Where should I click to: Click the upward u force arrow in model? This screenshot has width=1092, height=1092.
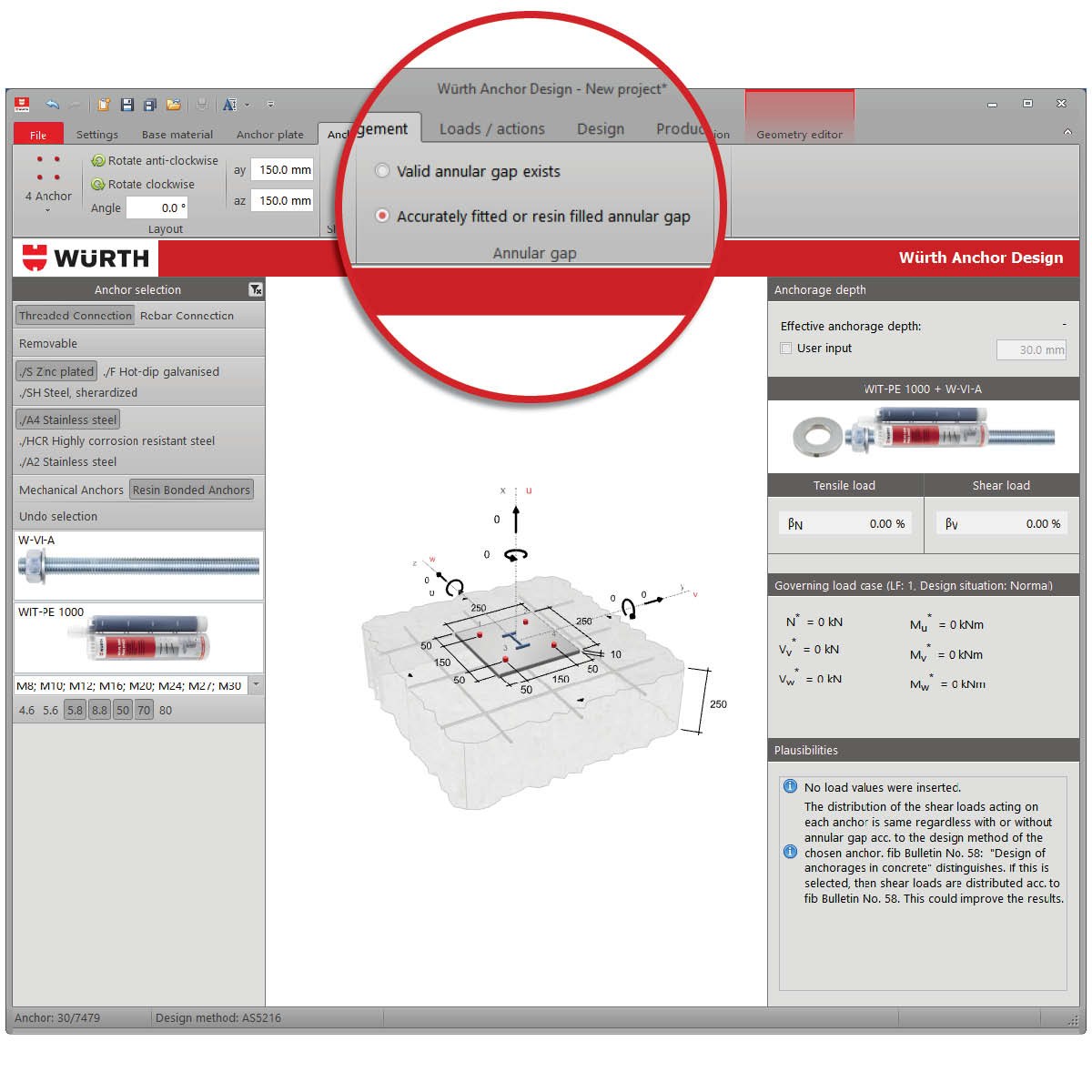pyautogui.click(x=516, y=519)
